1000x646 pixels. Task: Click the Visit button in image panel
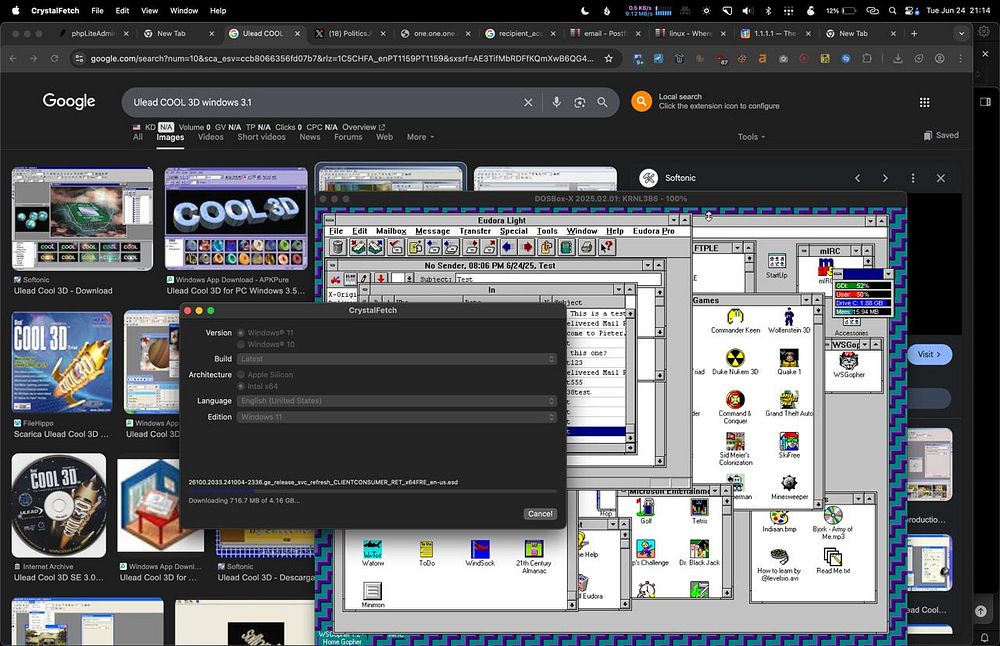(930, 354)
